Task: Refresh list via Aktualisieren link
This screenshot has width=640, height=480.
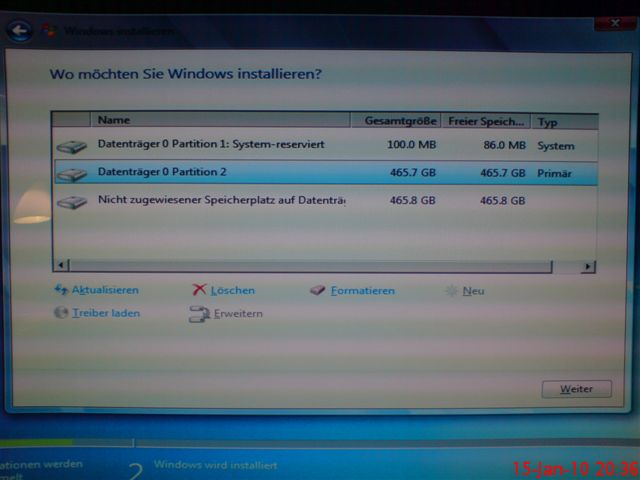Action: tap(105, 290)
